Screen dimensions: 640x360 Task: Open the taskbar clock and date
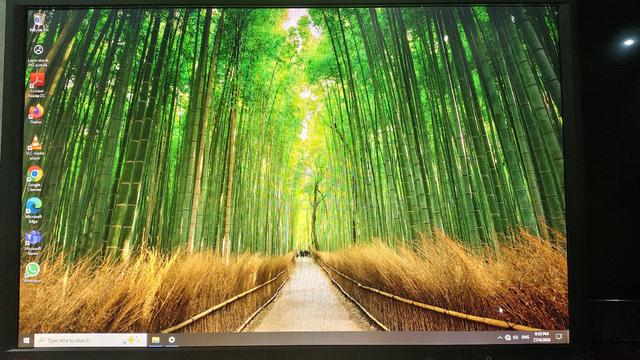click(x=542, y=337)
